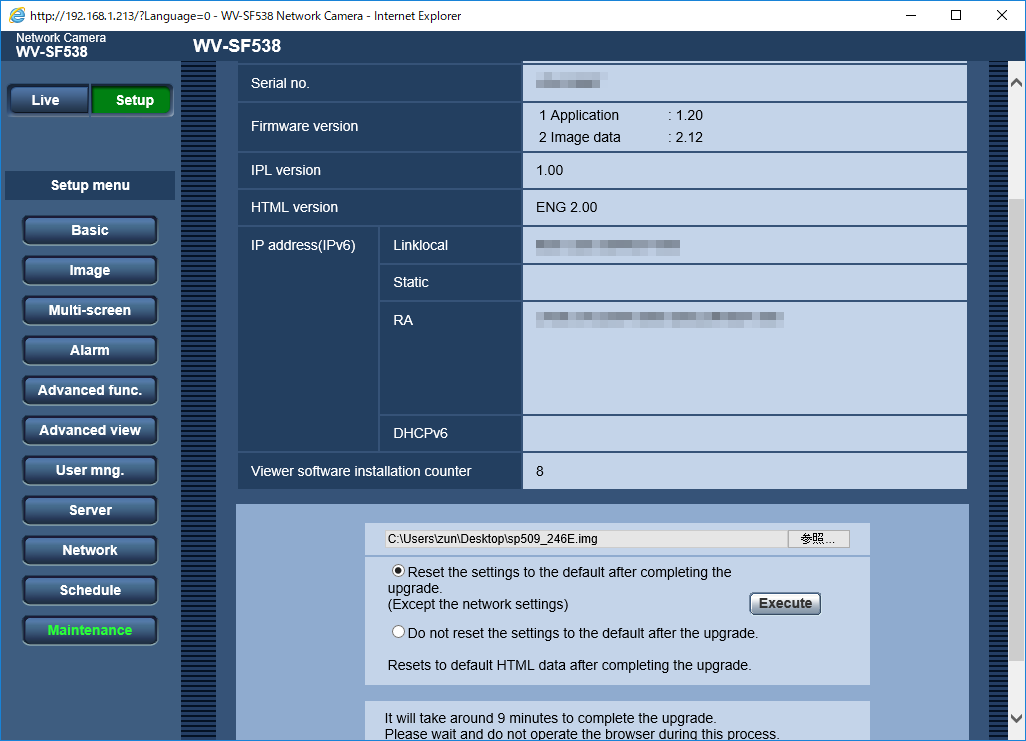Switch to the Live view
This screenshot has height=741, width=1026.
click(x=48, y=100)
